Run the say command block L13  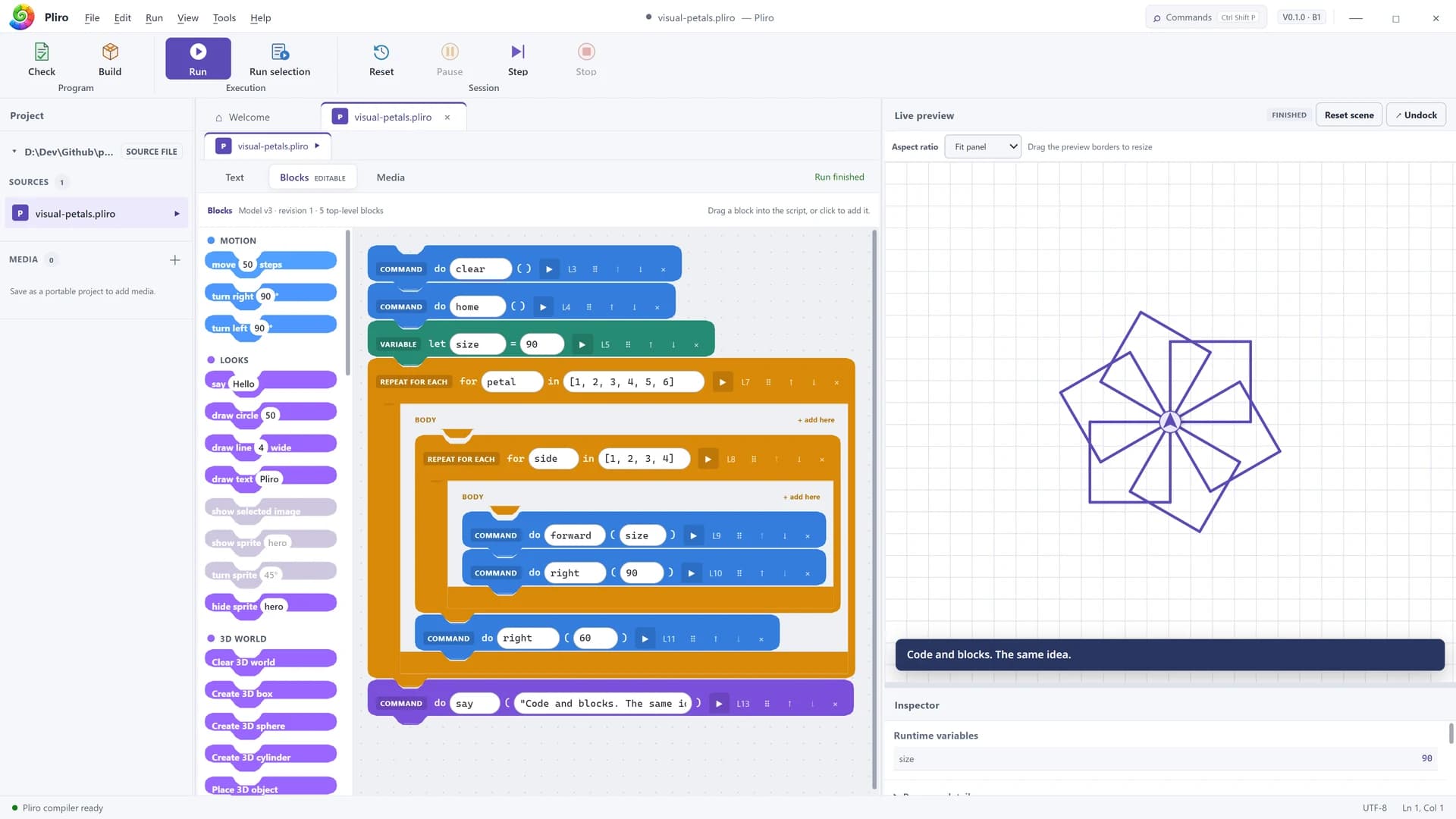click(719, 704)
